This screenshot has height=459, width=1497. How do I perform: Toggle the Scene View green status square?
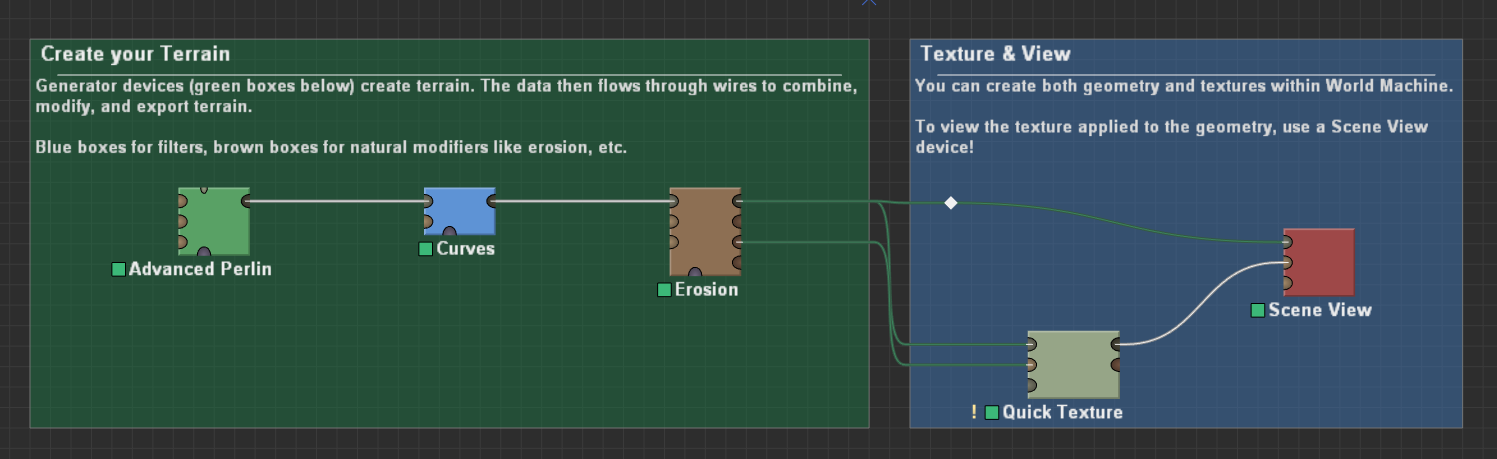tap(1258, 310)
